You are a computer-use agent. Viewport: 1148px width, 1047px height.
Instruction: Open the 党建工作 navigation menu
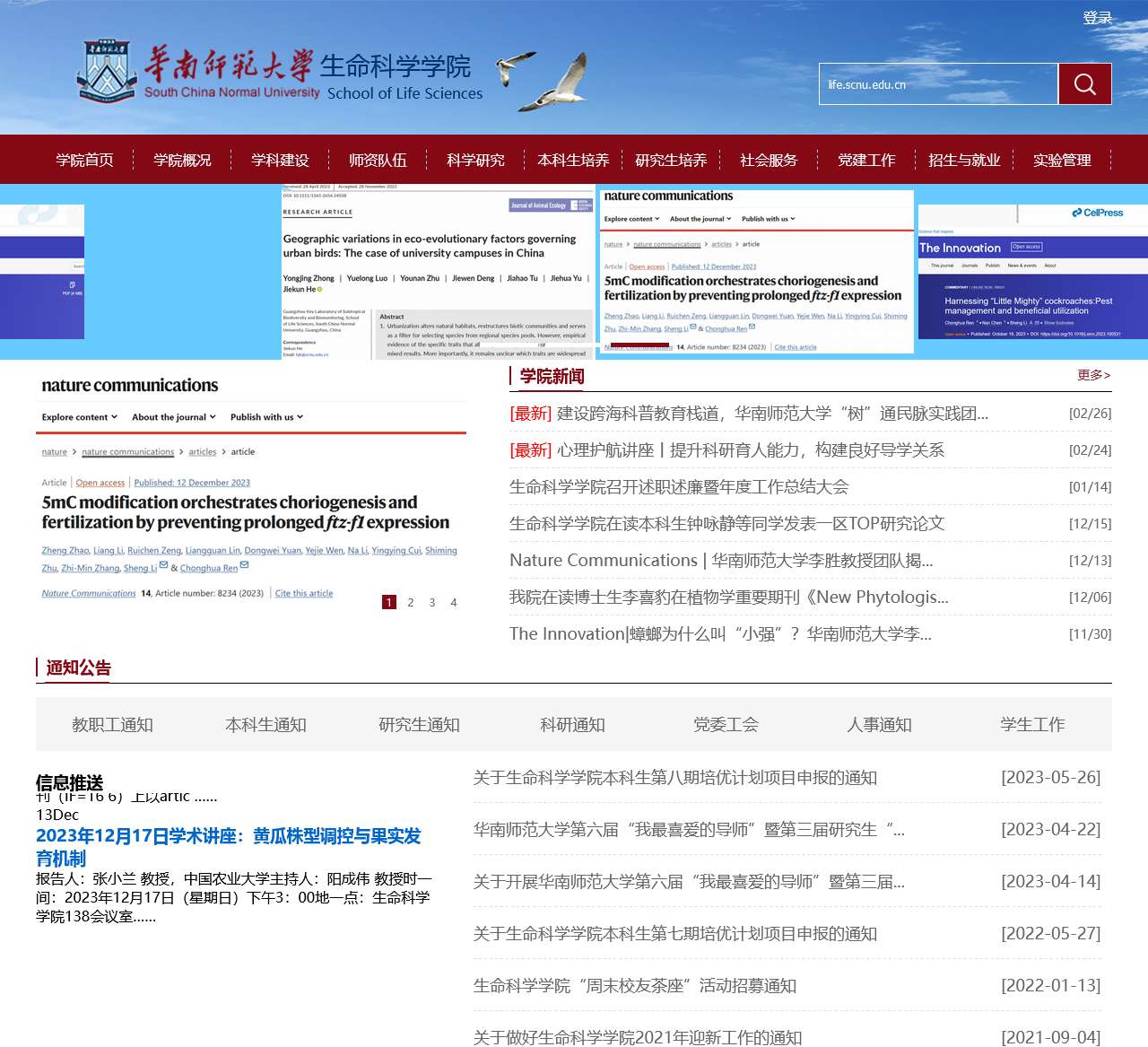[x=866, y=160]
